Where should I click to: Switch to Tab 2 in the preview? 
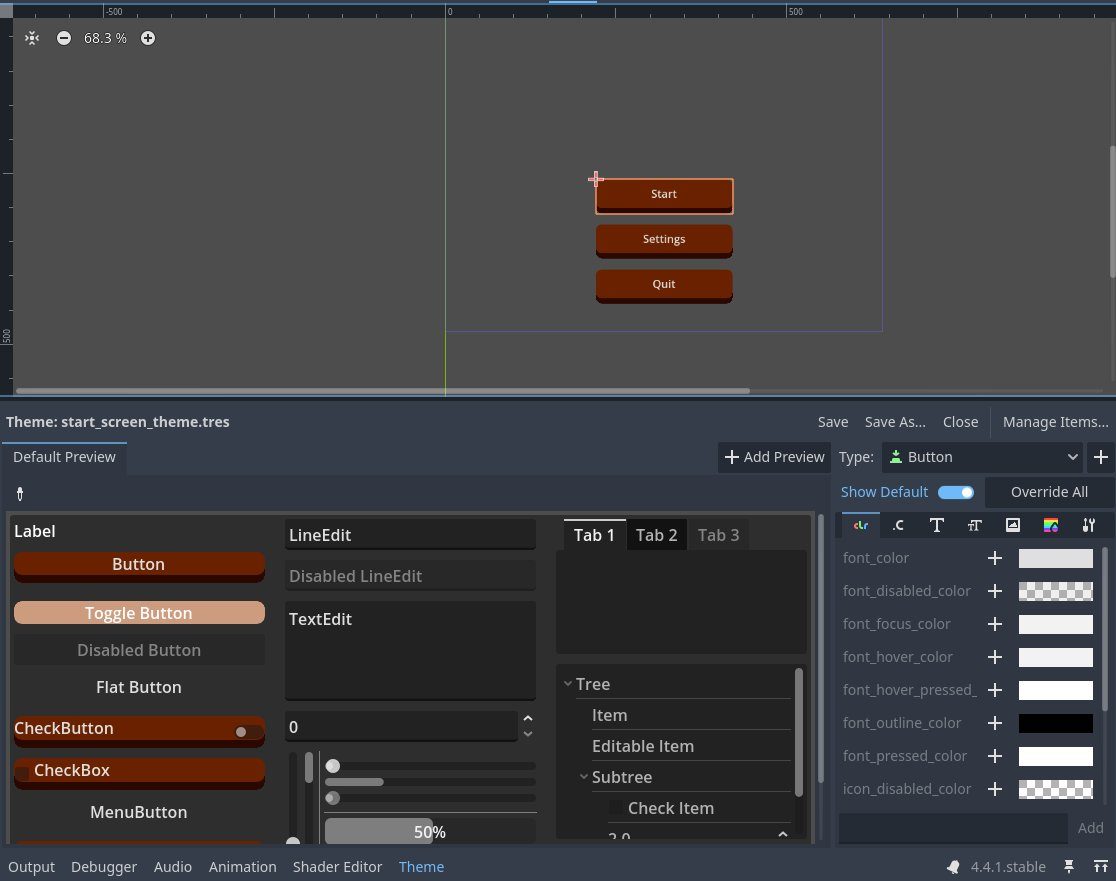click(x=656, y=535)
